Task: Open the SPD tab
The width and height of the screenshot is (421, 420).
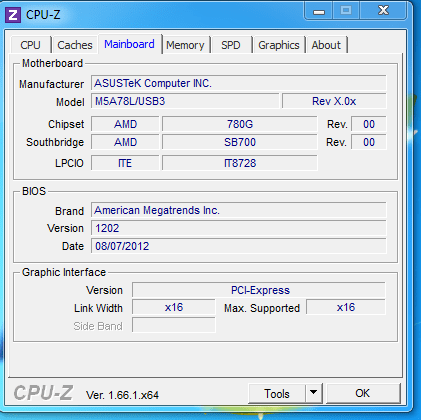Action: tap(231, 45)
